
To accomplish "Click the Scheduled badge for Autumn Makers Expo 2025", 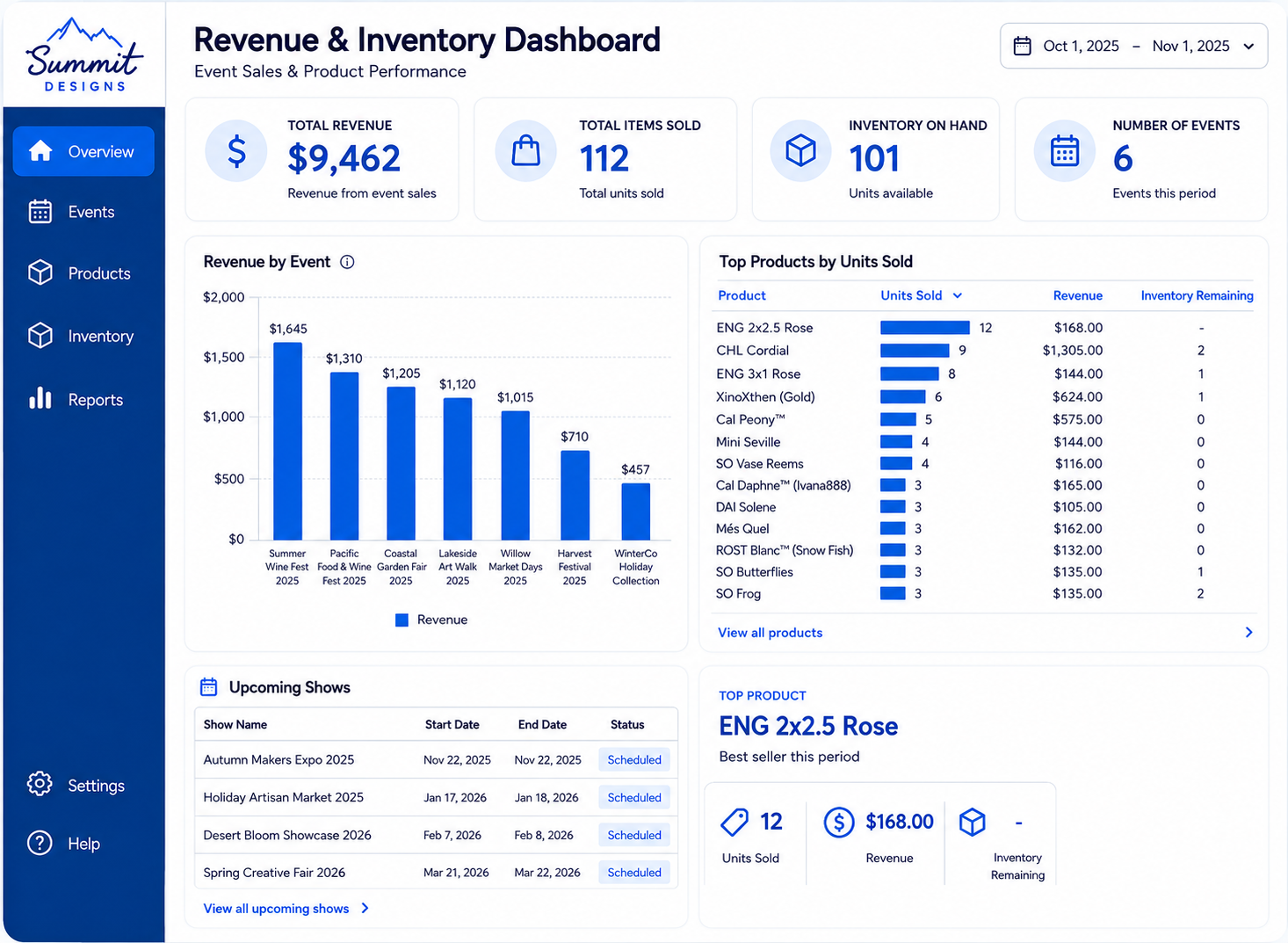I will [x=634, y=760].
